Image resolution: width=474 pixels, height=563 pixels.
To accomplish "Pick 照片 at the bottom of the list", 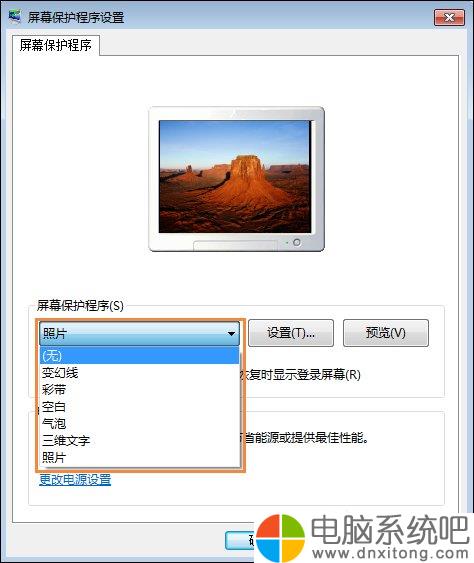I will [x=139, y=457].
